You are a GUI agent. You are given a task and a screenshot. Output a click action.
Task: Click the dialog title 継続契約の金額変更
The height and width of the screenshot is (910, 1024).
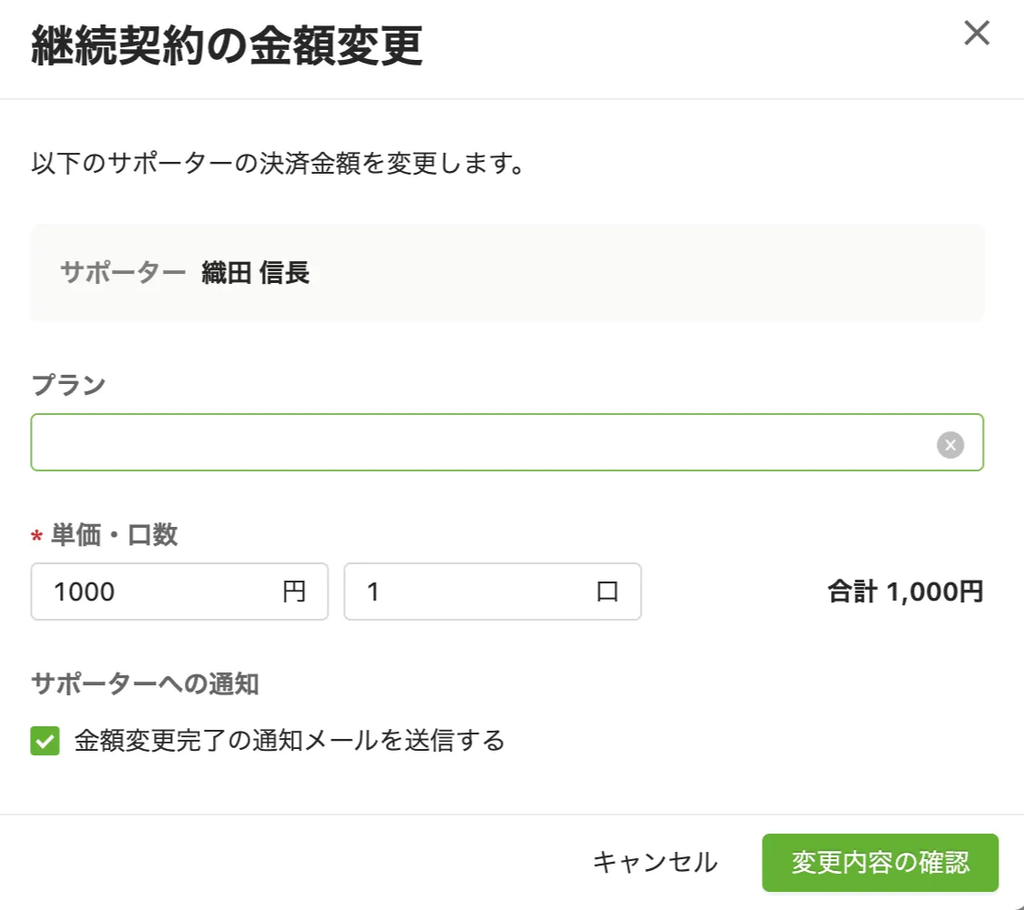pos(227,45)
